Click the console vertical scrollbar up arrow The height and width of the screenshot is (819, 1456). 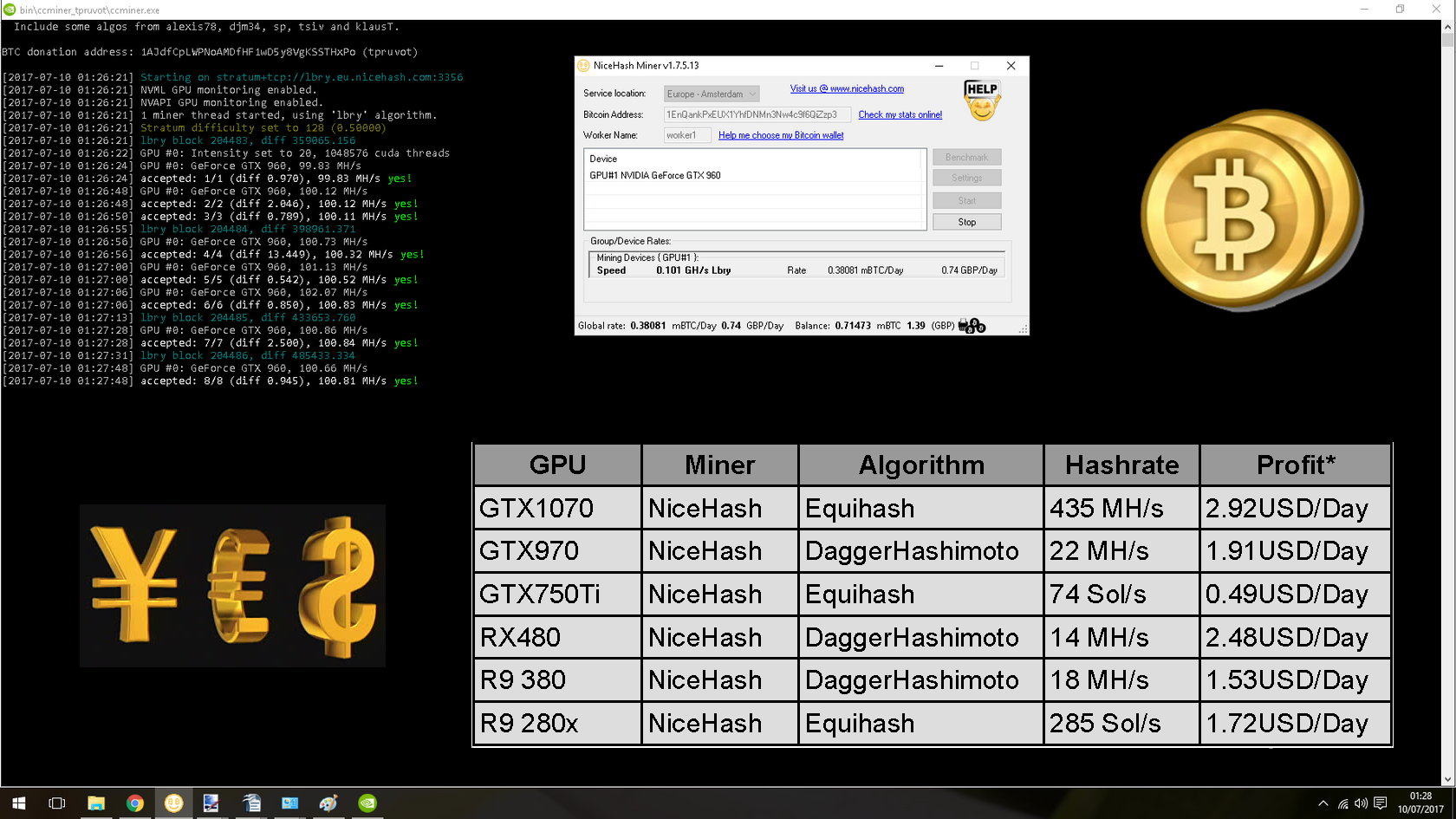pyautogui.click(x=1447, y=26)
